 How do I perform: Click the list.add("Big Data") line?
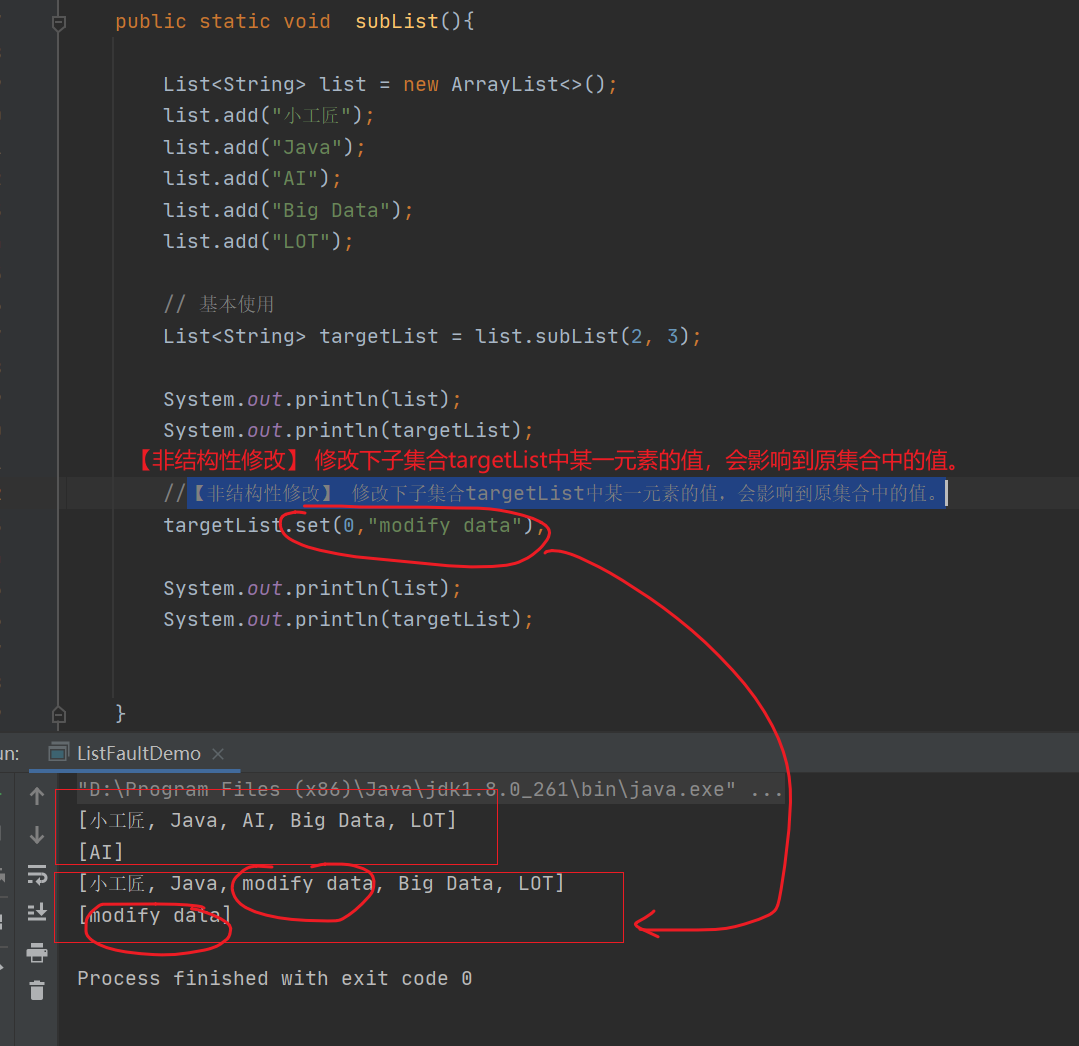pos(288,211)
